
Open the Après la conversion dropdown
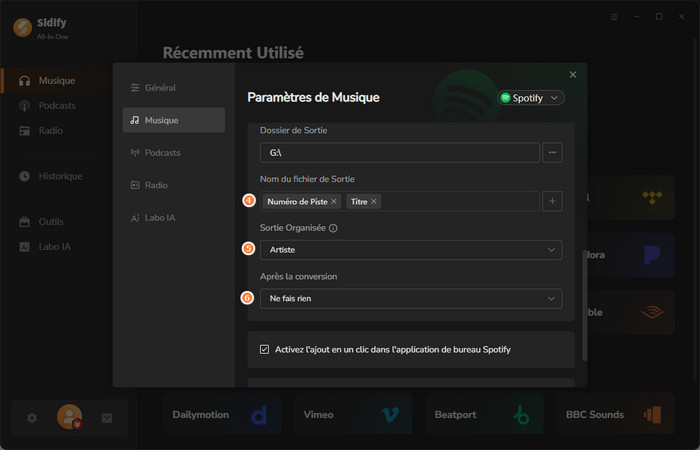click(x=410, y=298)
